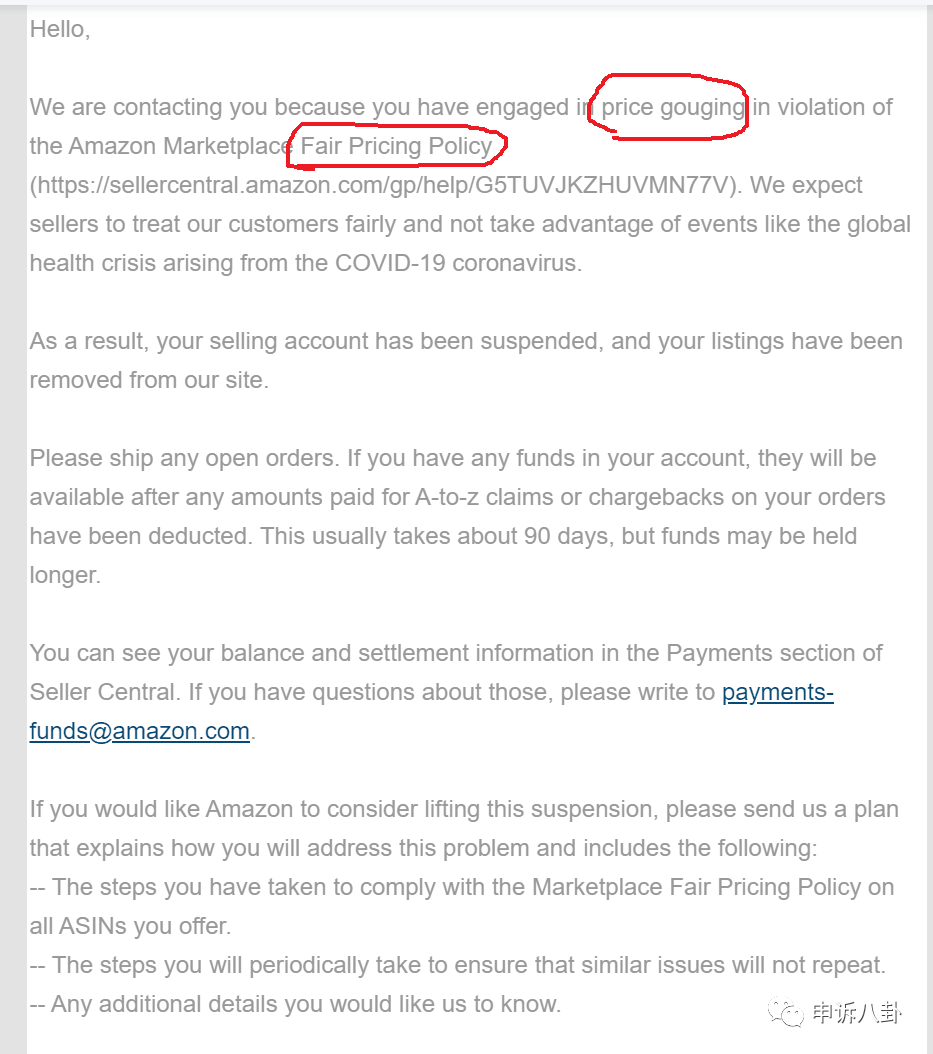Select the "COVID-19 coronavirus" text

(x=458, y=263)
